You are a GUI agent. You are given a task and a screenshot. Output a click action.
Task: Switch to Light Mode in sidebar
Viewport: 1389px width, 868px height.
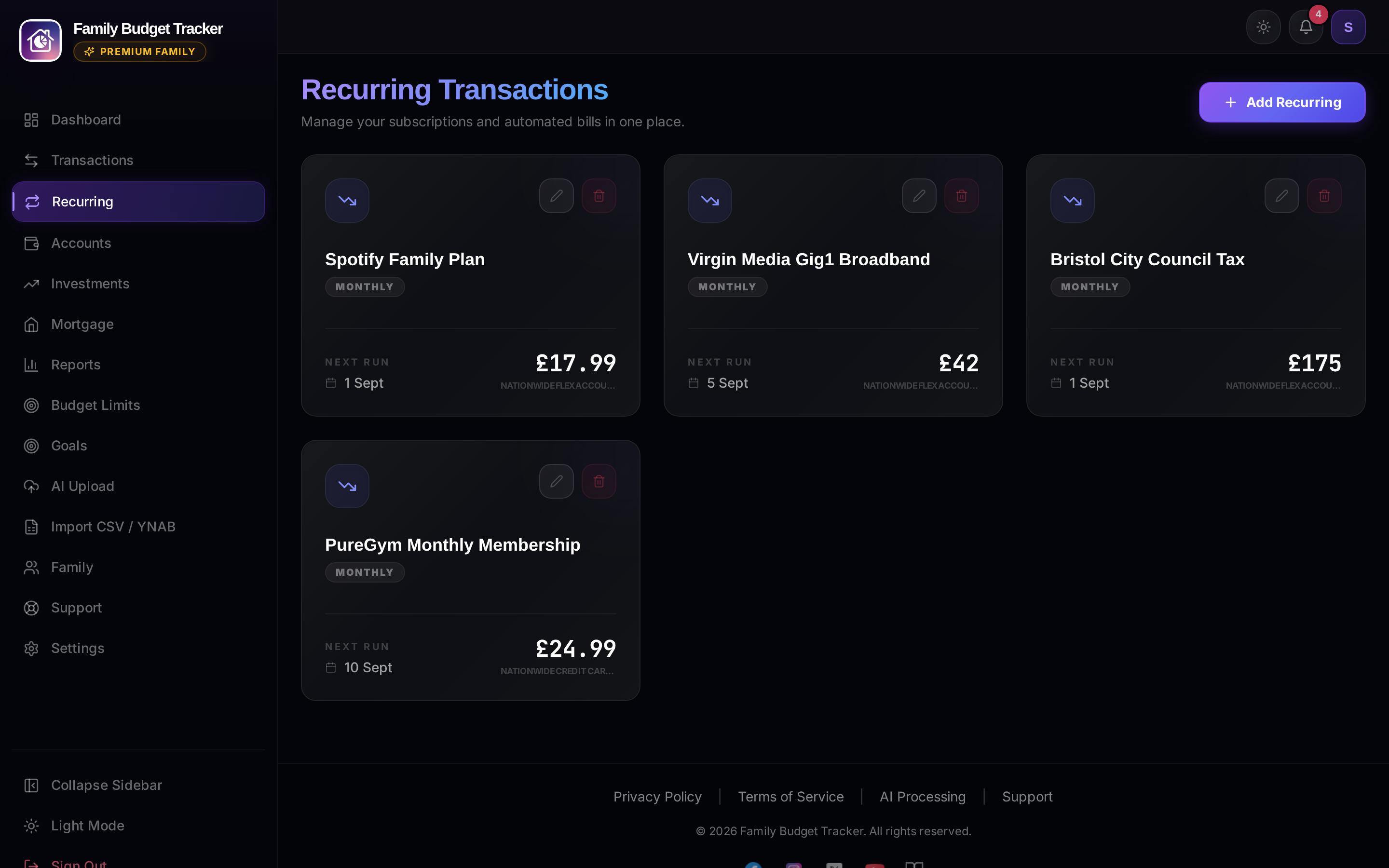click(138, 826)
